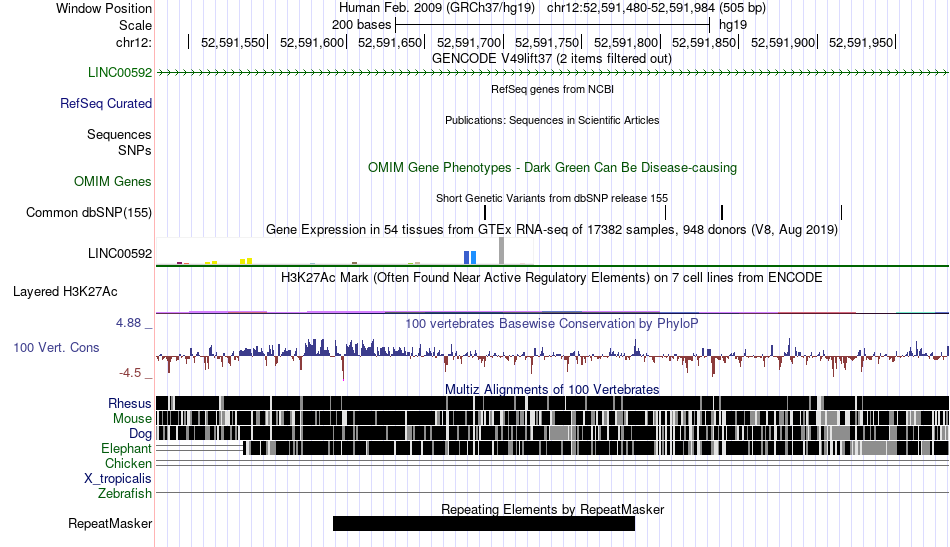
Task: Click the Human Feb. 2009 (GRCh37/hg19) text
Action: coord(437,8)
